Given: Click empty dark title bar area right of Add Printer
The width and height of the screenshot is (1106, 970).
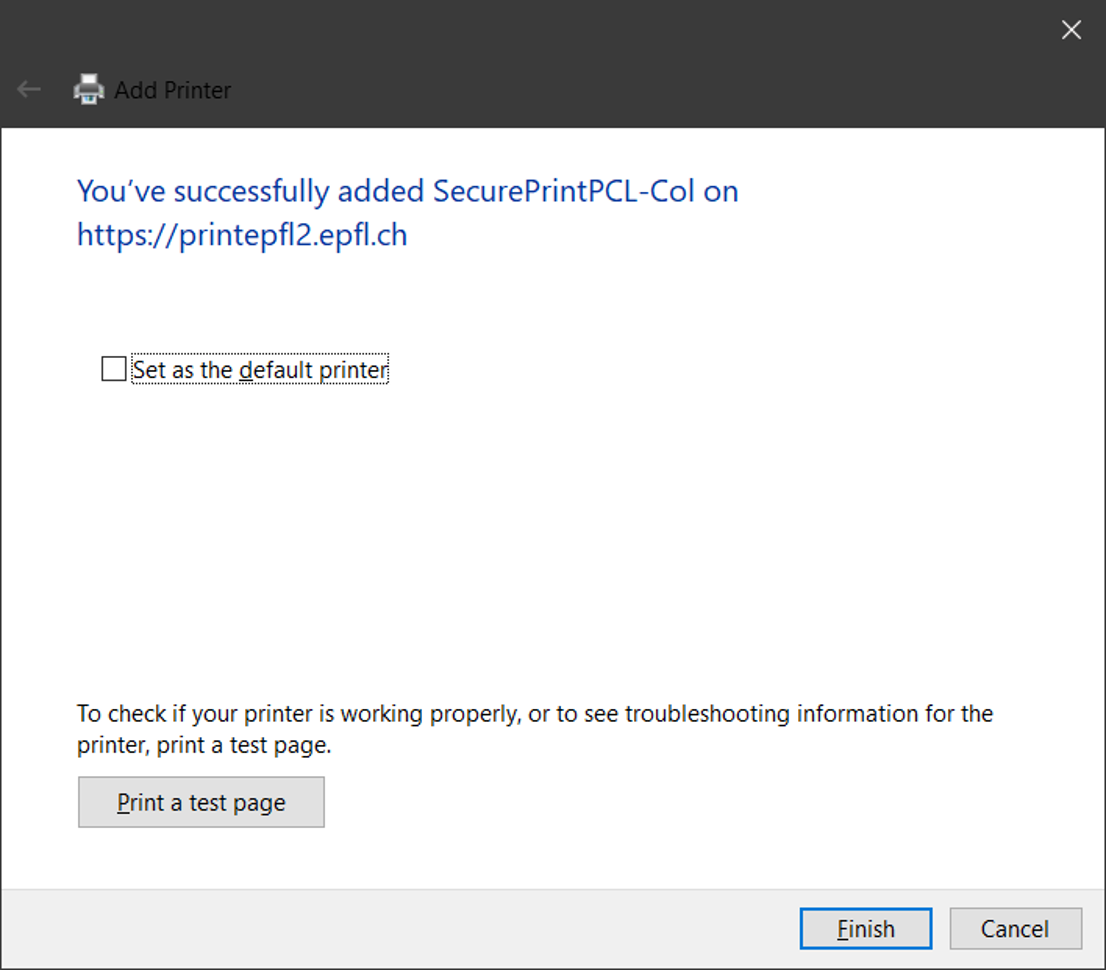Looking at the screenshot, I should (600, 90).
